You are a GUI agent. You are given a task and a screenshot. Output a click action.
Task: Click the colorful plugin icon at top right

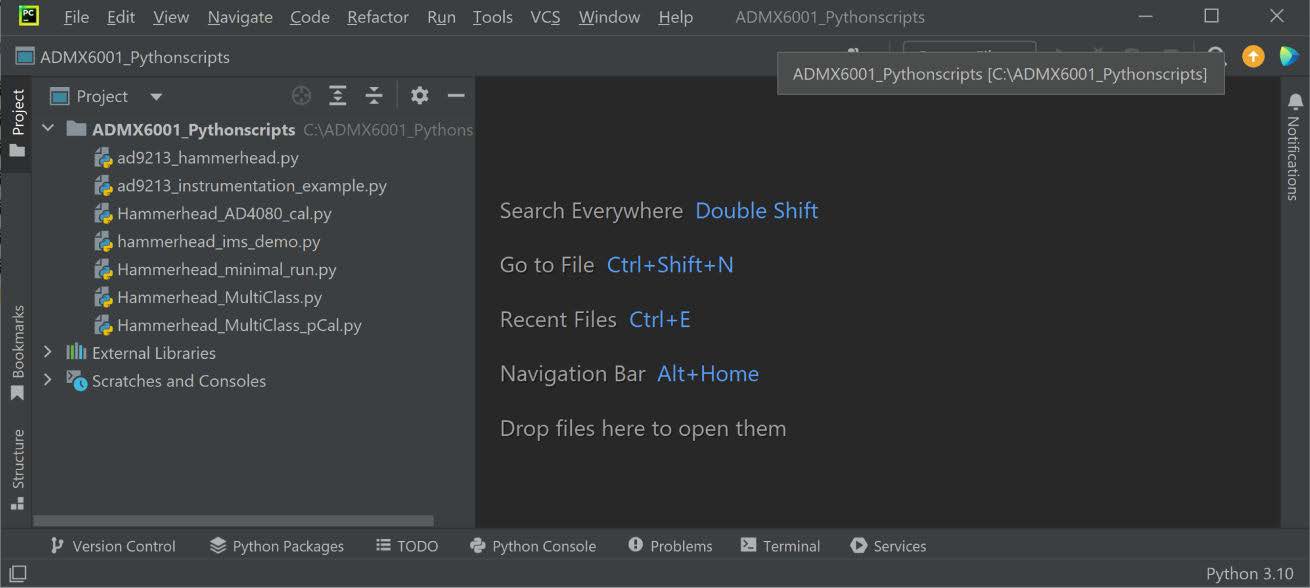[x=1288, y=57]
